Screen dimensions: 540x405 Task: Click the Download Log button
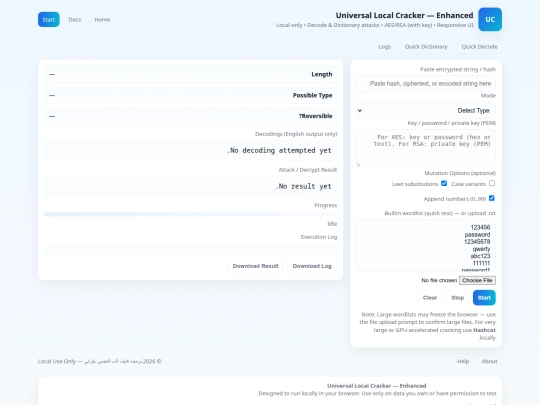(x=312, y=266)
